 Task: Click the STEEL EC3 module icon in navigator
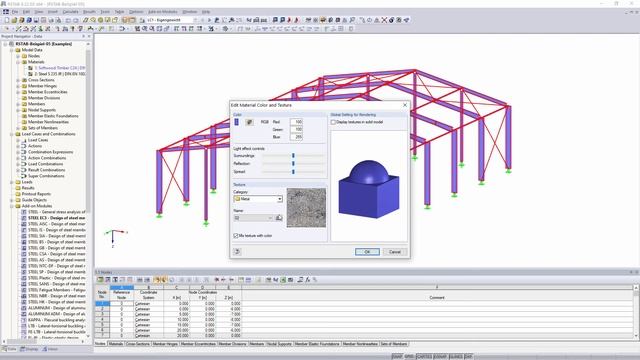24,218
